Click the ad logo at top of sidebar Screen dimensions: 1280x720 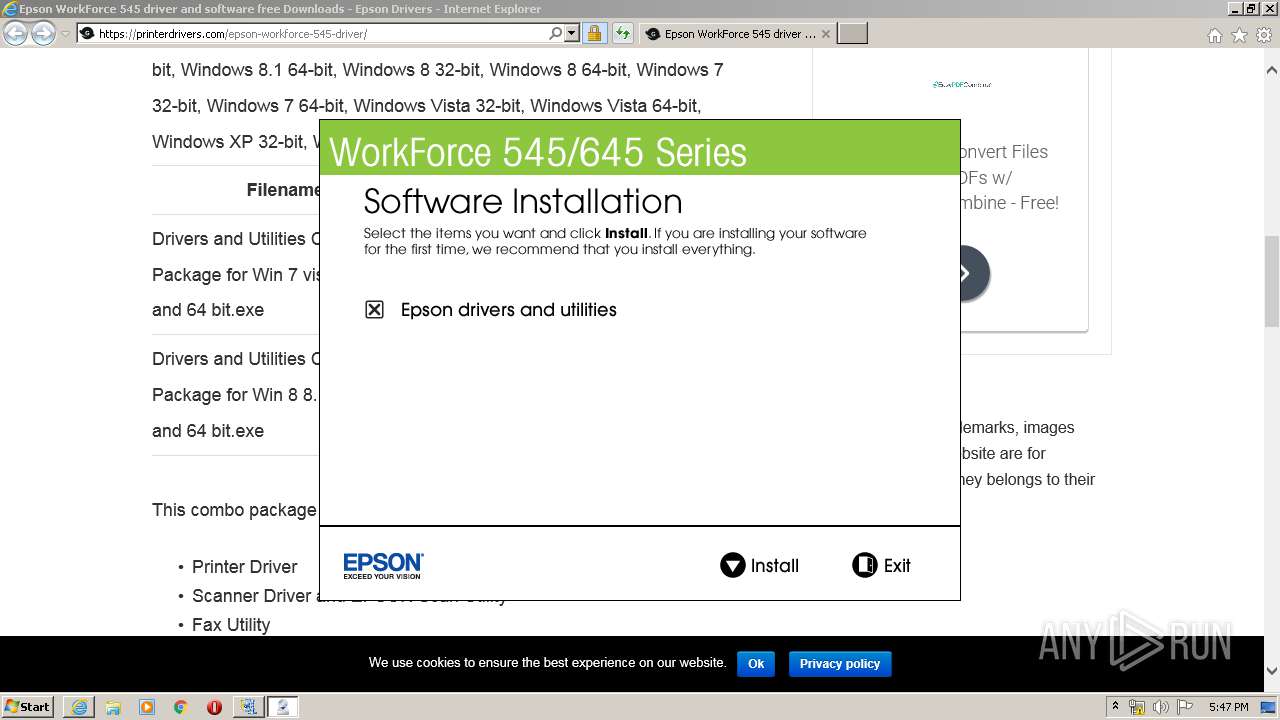tap(962, 84)
